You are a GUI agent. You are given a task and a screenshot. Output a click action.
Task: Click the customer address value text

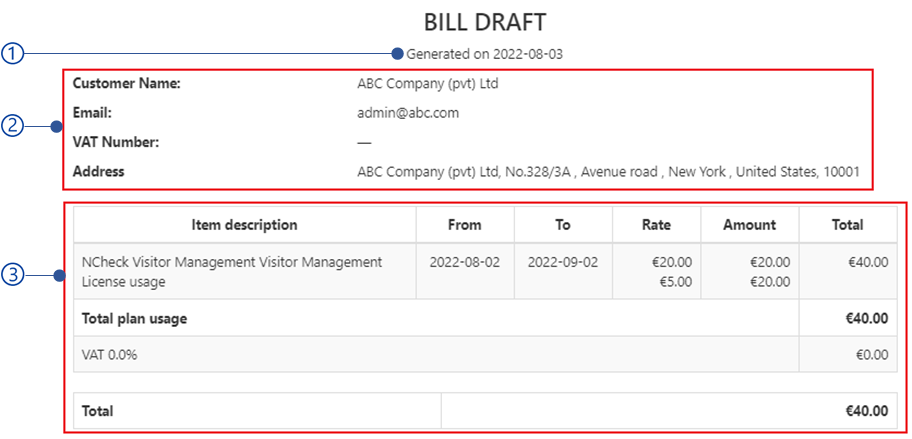608,172
